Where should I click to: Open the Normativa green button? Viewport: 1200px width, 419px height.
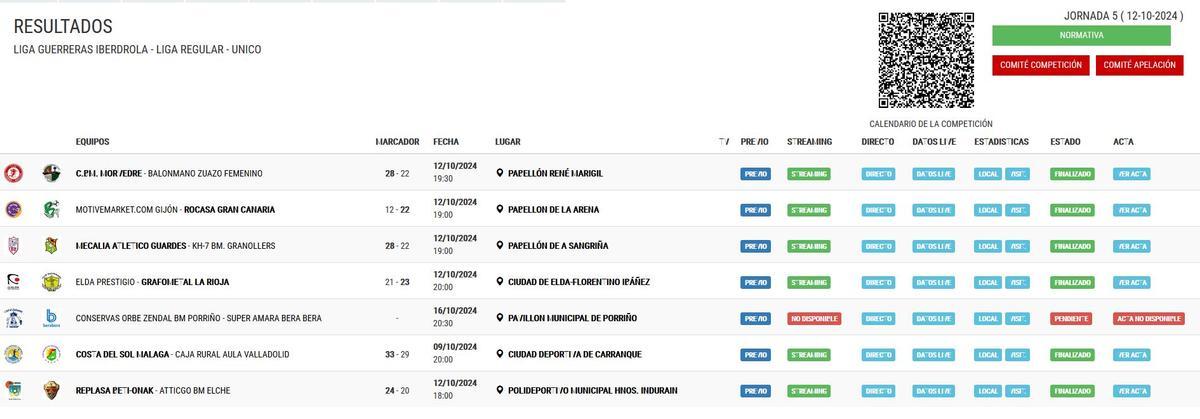[x=1081, y=35]
